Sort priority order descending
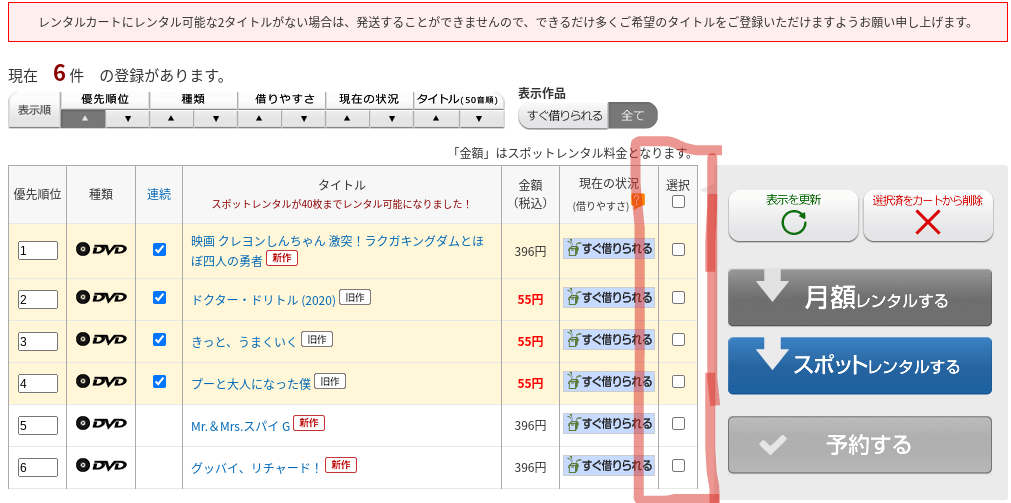This screenshot has width=1011, height=503. pyautogui.click(x=127, y=119)
